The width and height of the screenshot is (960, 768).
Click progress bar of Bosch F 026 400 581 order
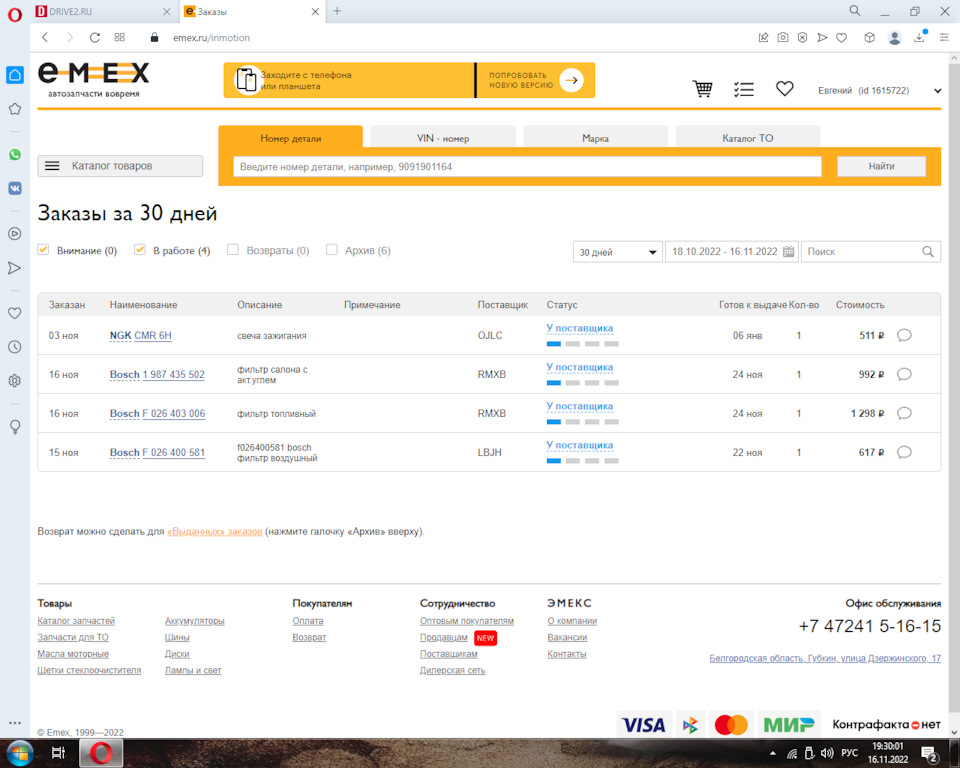583,461
